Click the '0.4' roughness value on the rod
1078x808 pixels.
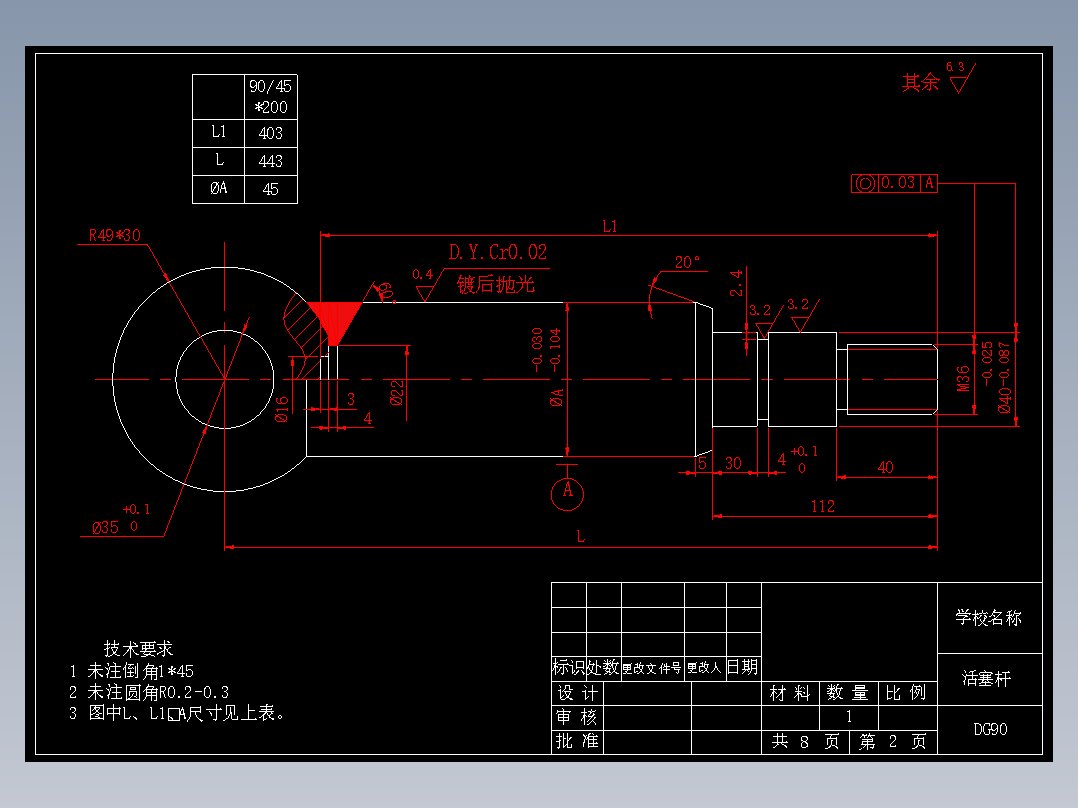click(423, 274)
